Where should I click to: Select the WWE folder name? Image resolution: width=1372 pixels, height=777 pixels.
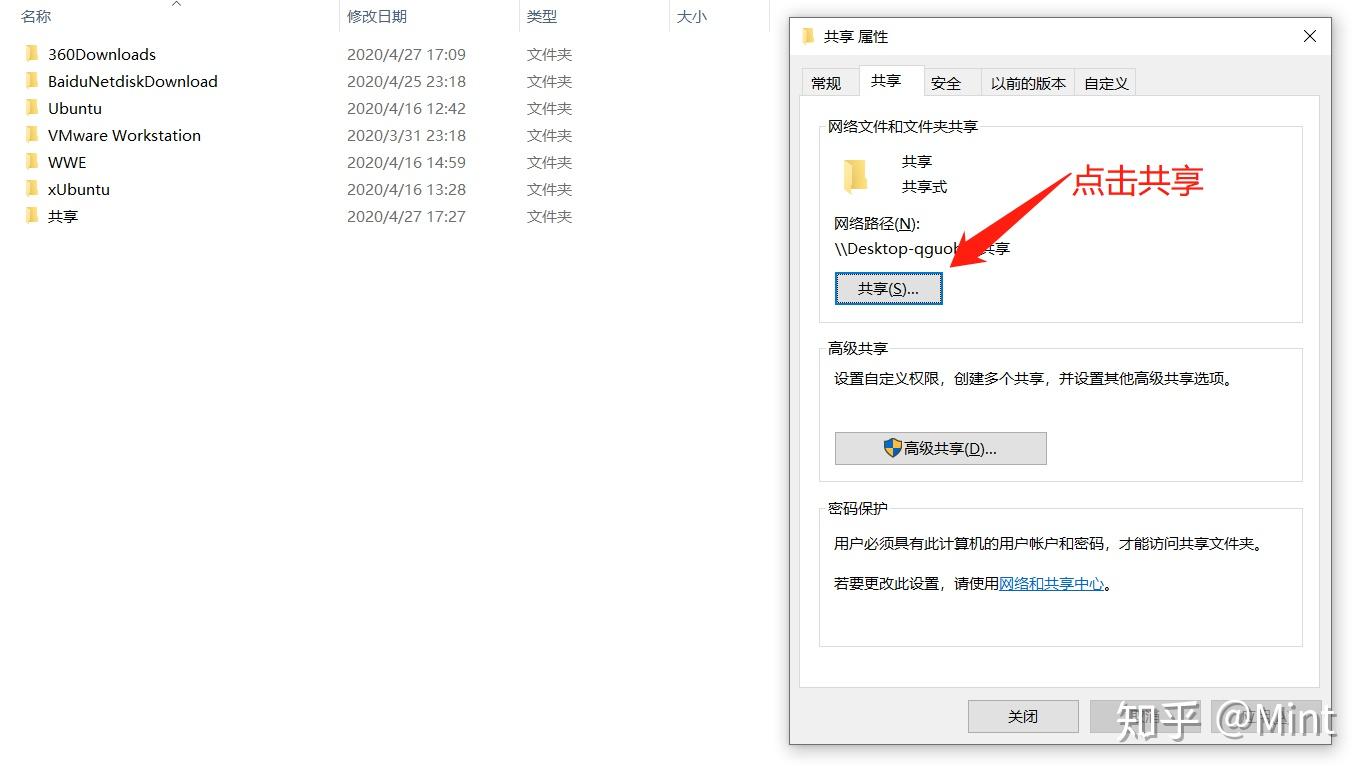coord(67,162)
